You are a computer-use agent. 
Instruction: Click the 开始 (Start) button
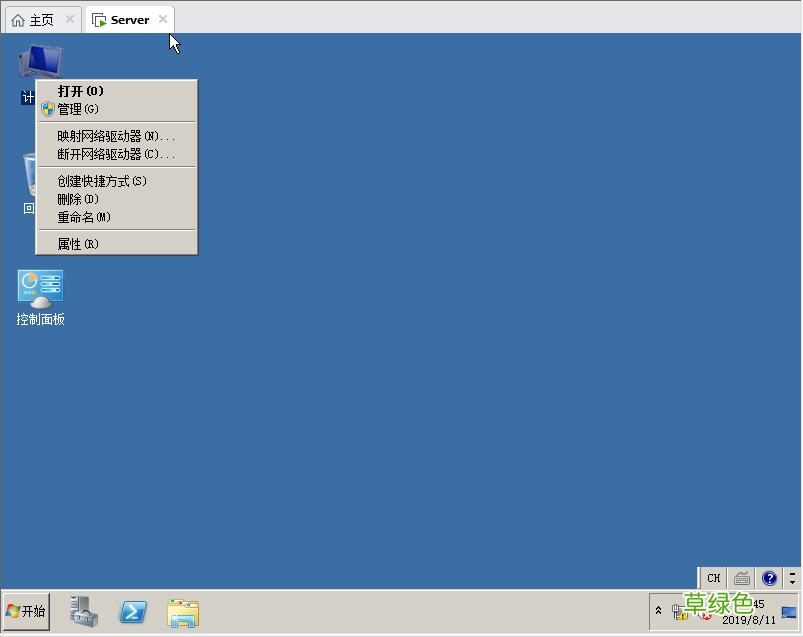point(25,613)
